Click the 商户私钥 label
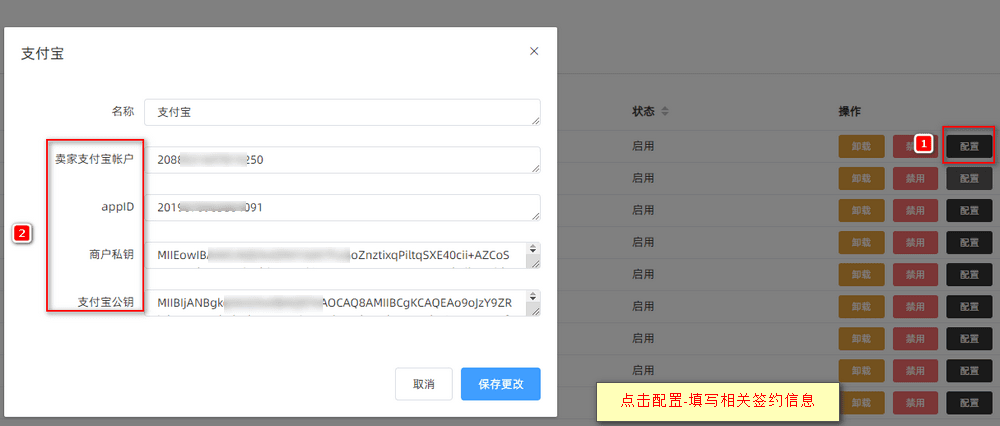1000x426 pixels. (112, 254)
